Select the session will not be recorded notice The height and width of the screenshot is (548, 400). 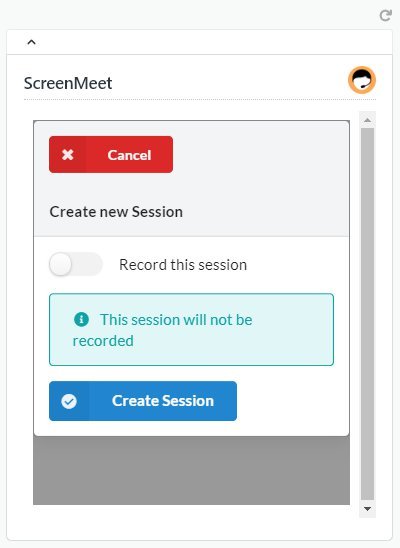coord(191,330)
